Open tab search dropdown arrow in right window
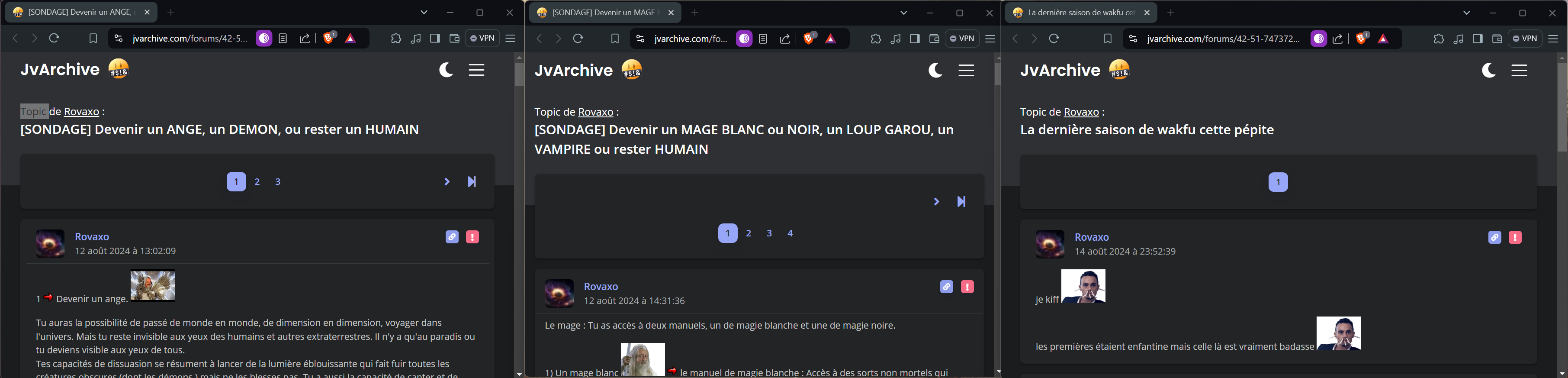This screenshot has height=378, width=1568. pos(1467,13)
